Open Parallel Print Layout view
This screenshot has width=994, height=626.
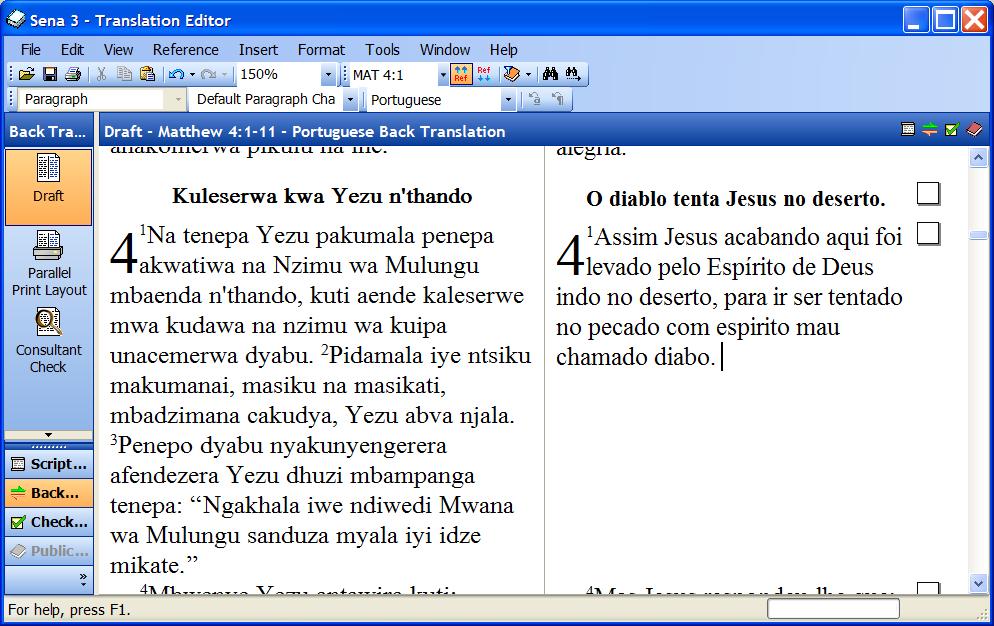[49, 263]
